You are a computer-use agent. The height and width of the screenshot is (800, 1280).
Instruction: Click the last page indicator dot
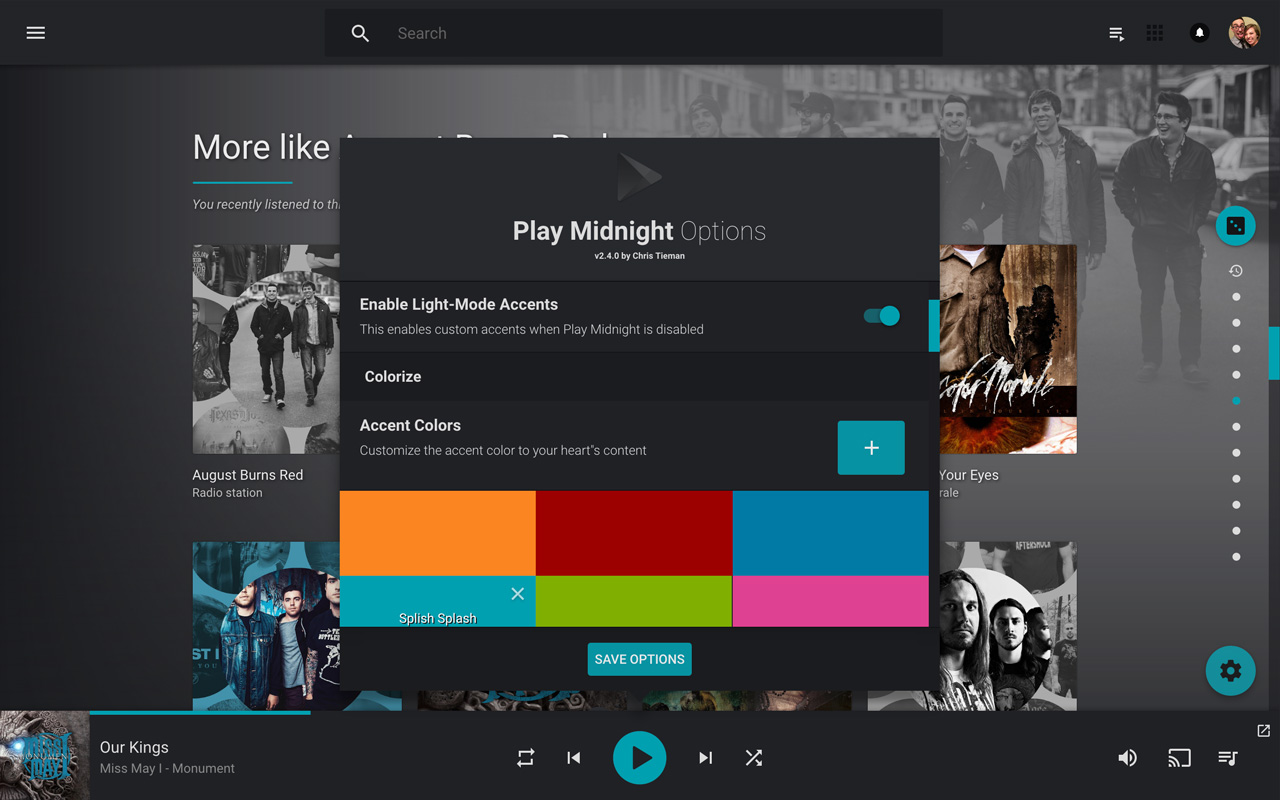1236,557
